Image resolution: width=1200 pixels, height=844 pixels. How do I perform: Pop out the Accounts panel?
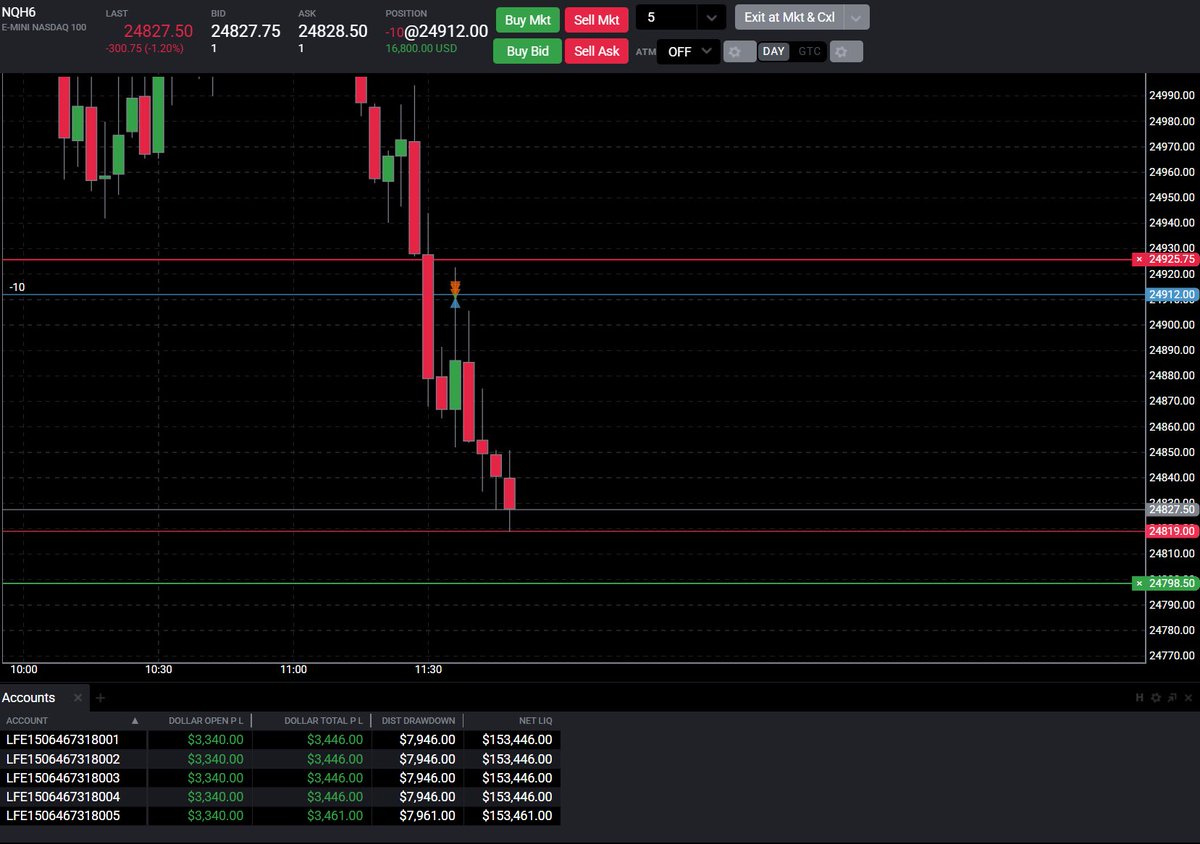click(x=1171, y=698)
